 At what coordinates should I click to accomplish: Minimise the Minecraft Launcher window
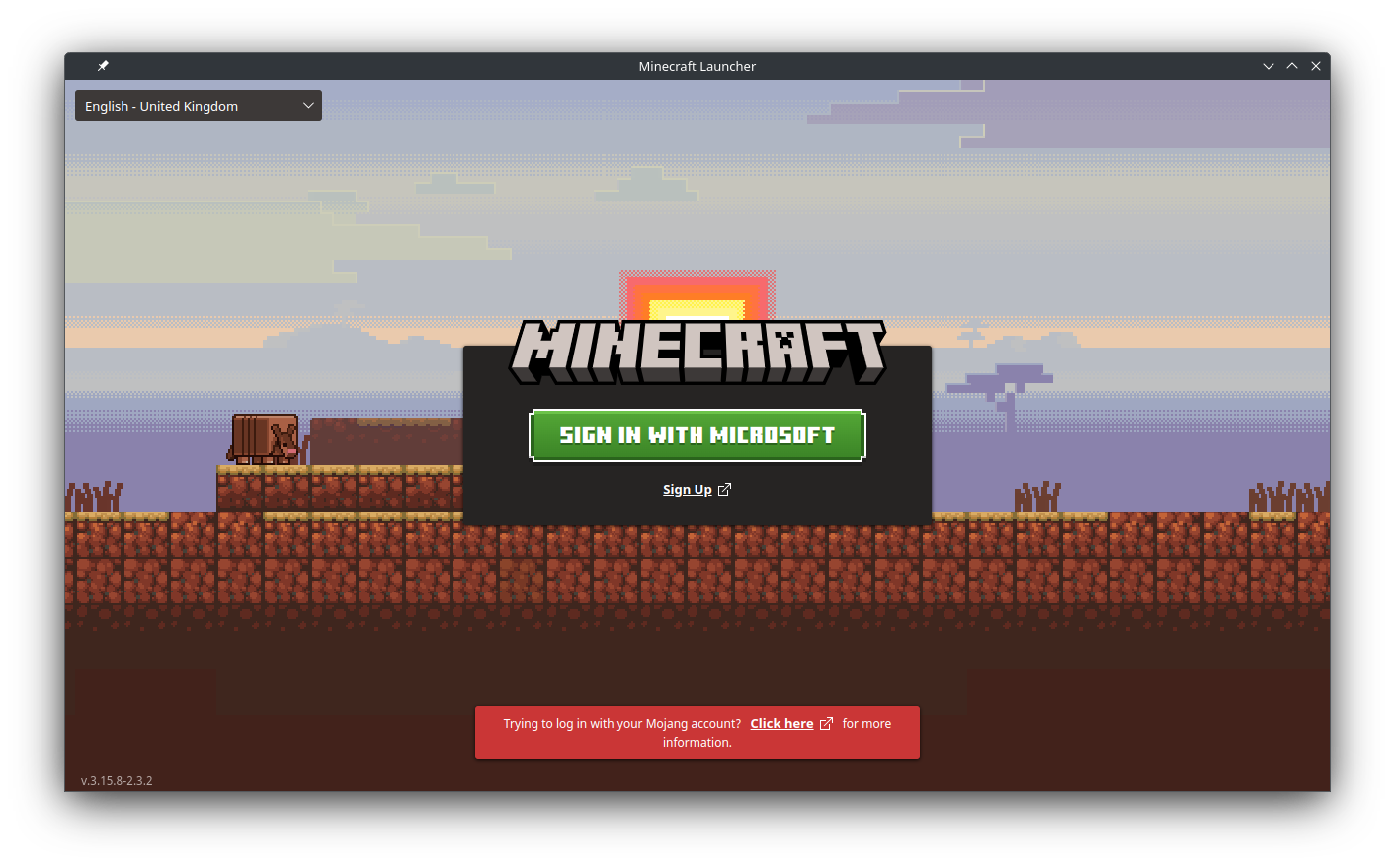(1269, 66)
